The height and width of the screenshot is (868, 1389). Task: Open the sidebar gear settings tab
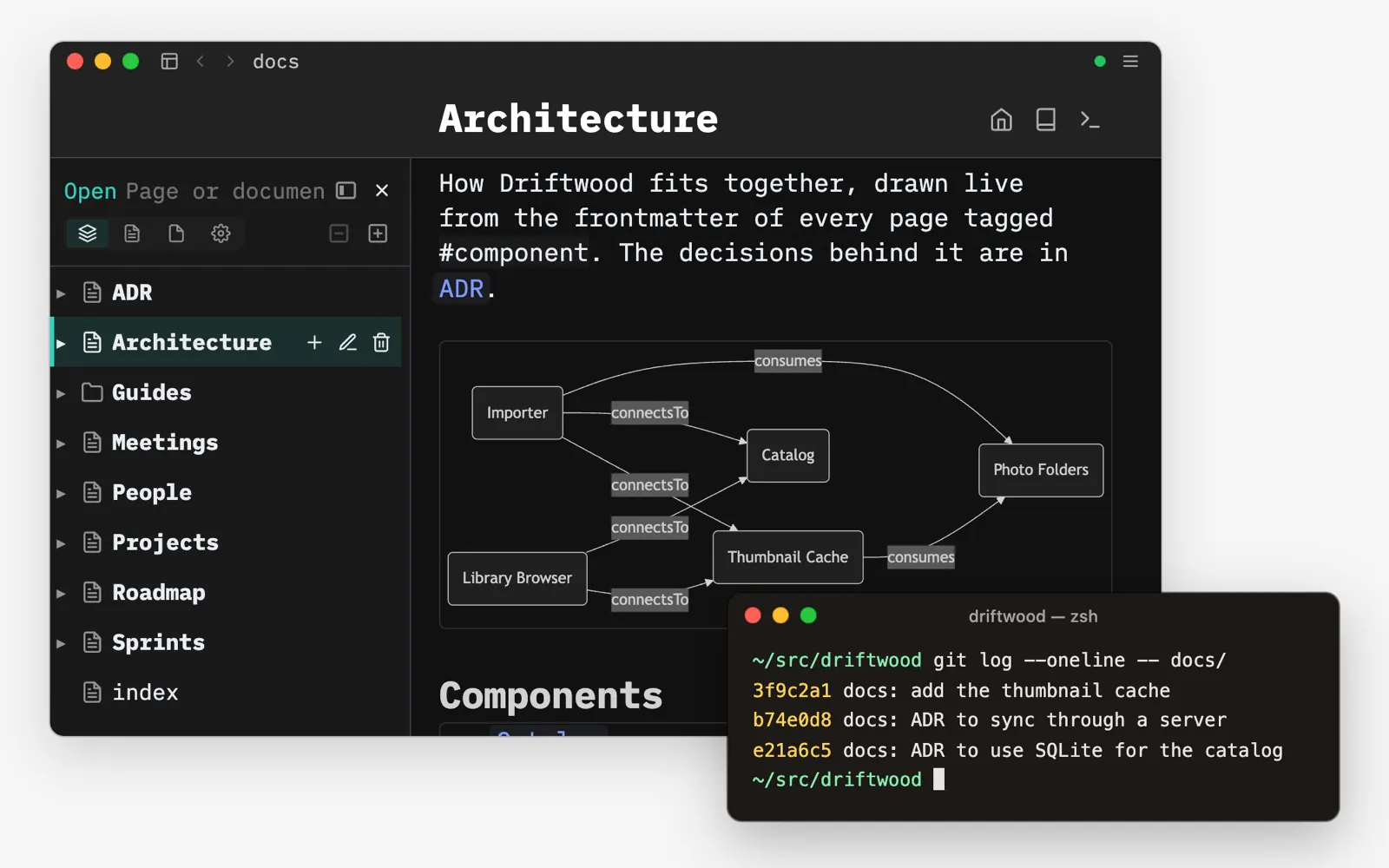221,233
